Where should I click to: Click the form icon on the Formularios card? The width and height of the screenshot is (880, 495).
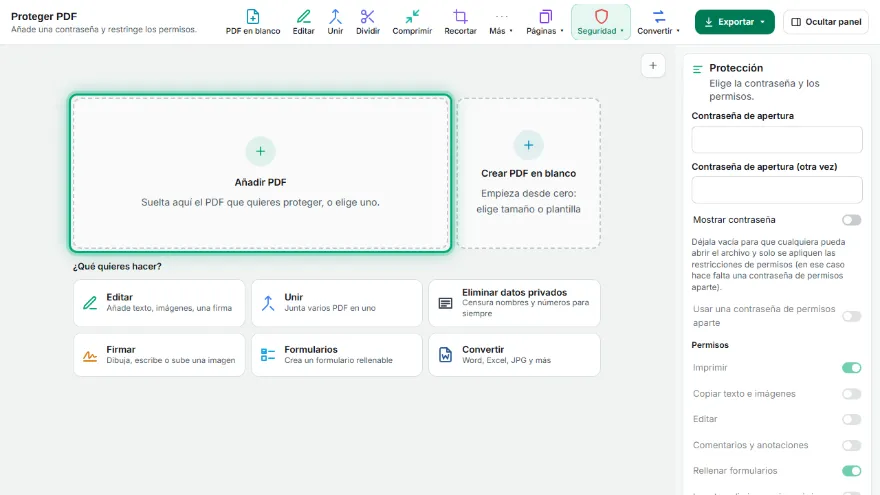coord(268,355)
